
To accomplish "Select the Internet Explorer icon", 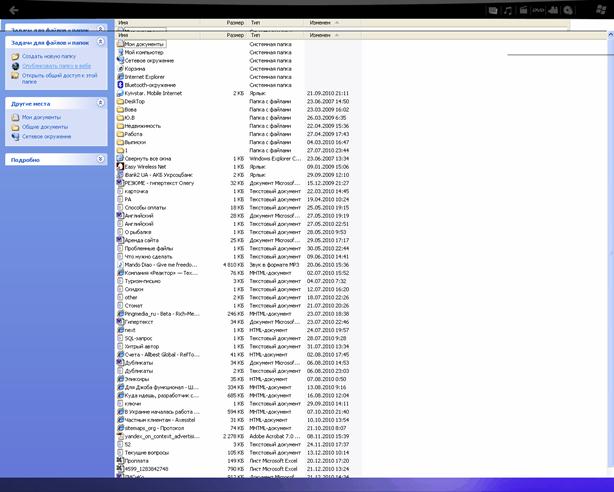I will tap(120, 77).
